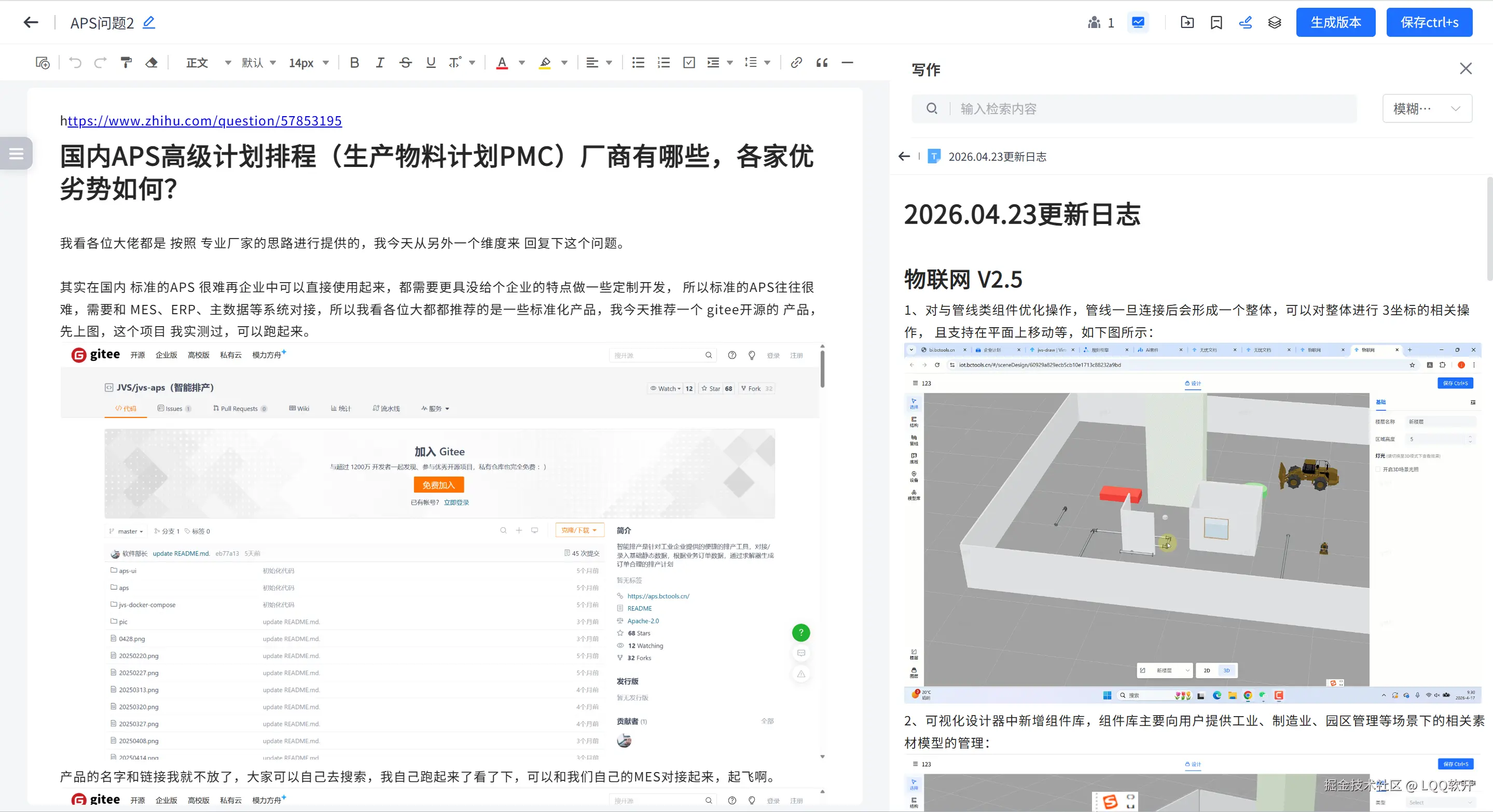1493x812 pixels.
Task: Insert a checkbox task list
Action: [x=688, y=63]
